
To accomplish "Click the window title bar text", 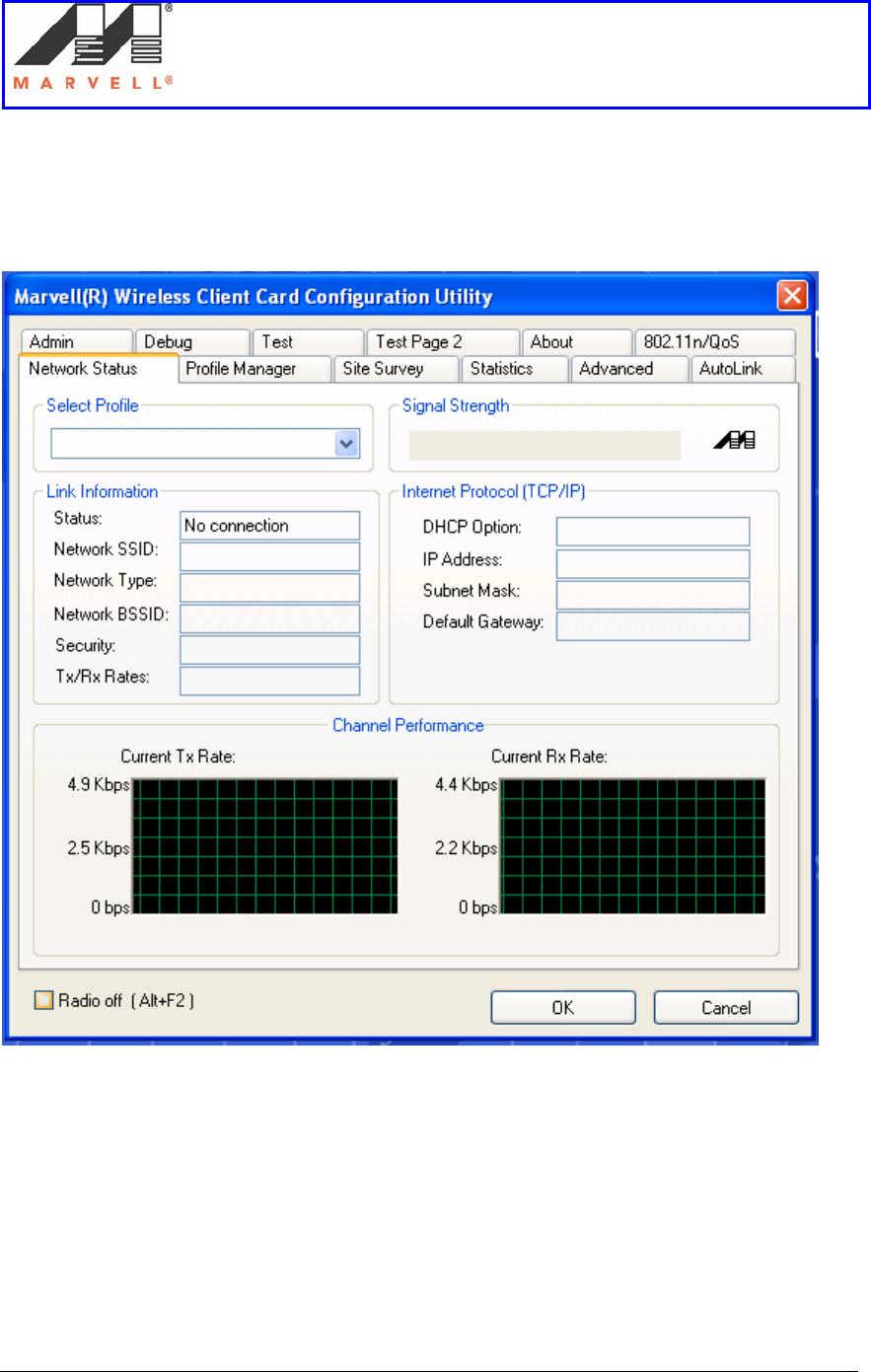I will tap(254, 296).
